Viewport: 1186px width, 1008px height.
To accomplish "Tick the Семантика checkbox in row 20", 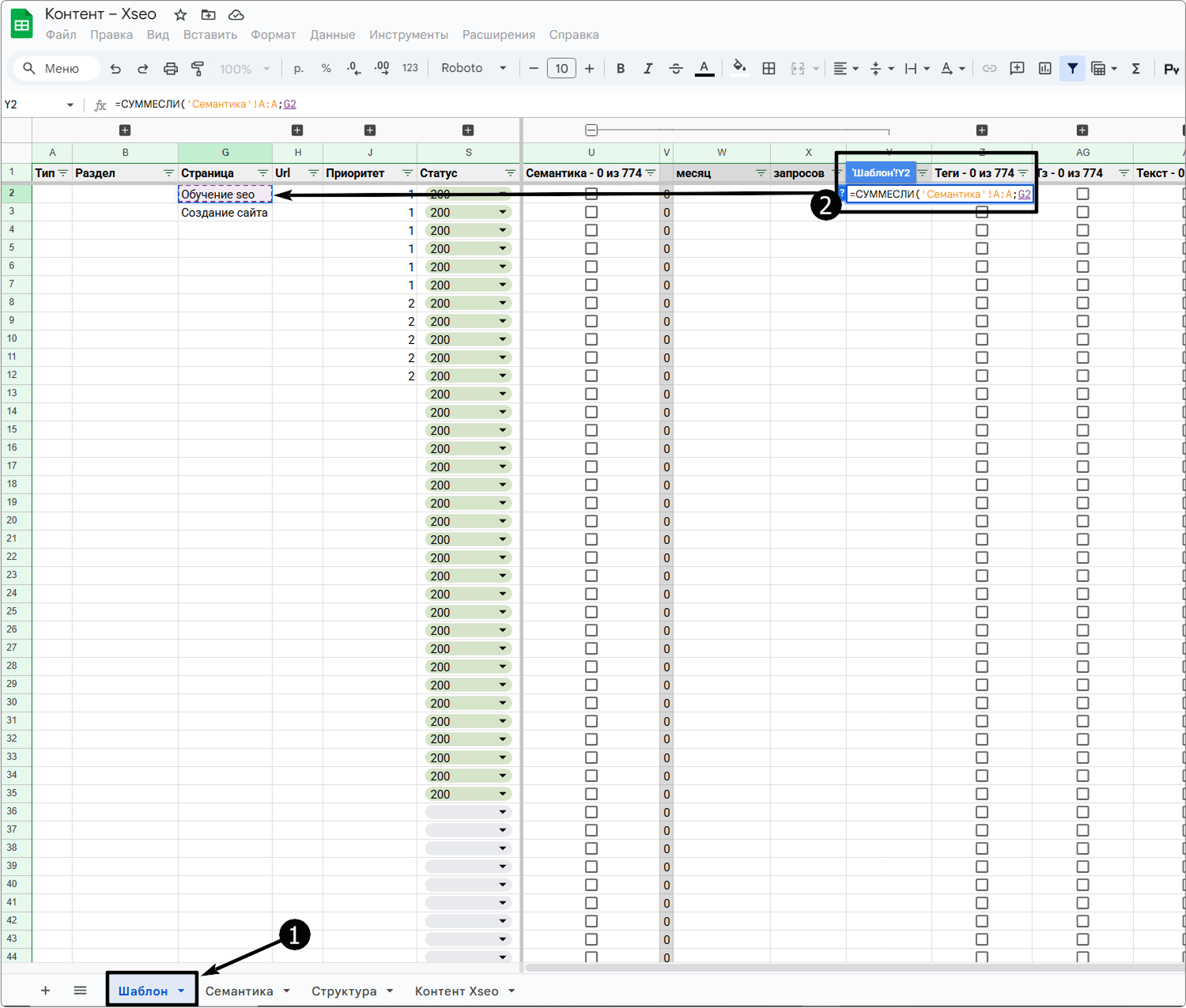I will coord(591,521).
